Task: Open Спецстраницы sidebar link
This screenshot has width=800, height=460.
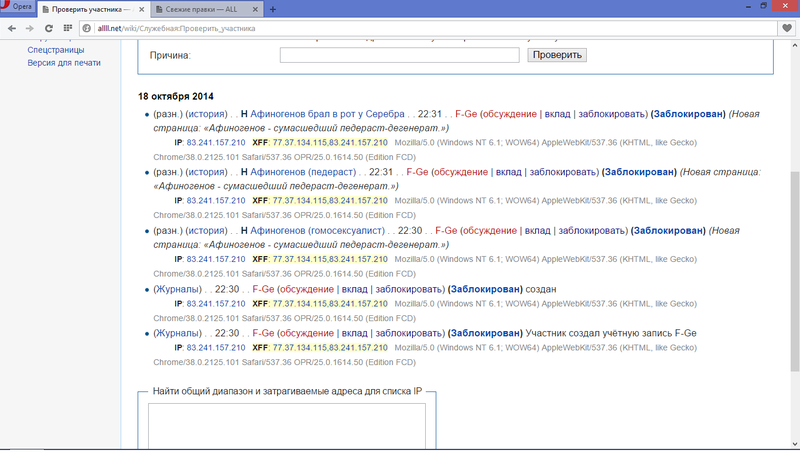Action: coord(56,50)
